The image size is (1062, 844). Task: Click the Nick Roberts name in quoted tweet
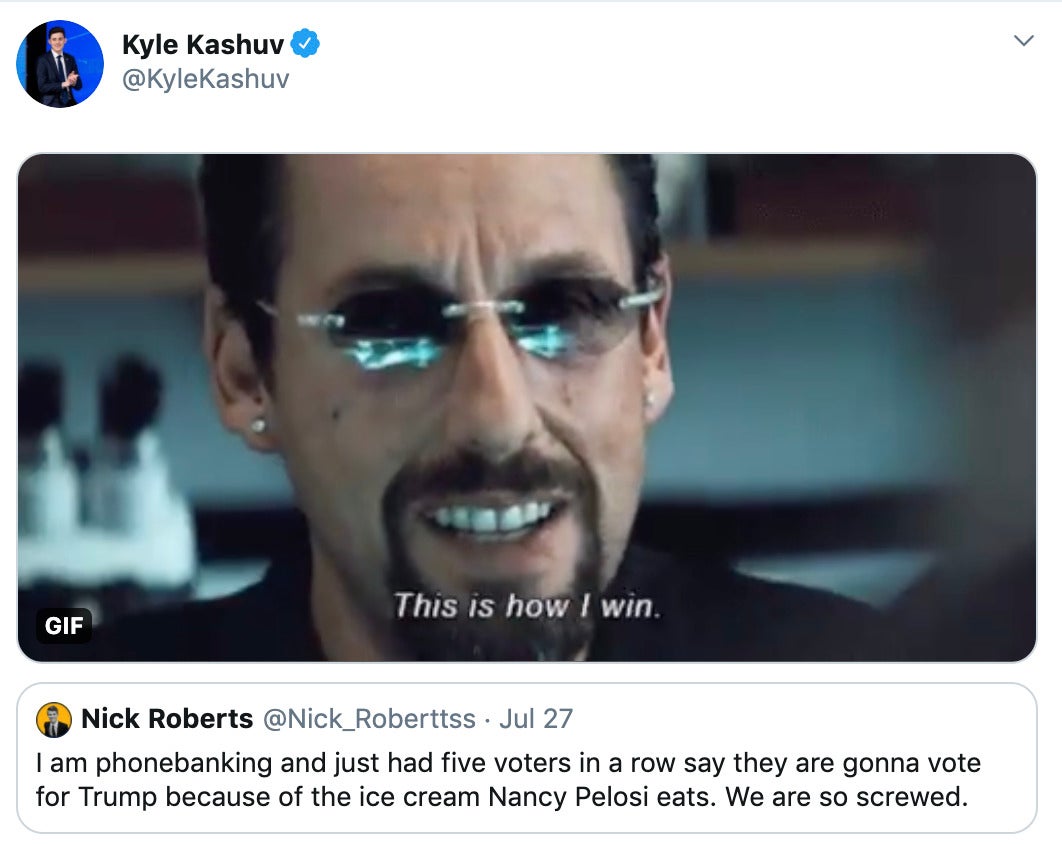tap(167, 719)
